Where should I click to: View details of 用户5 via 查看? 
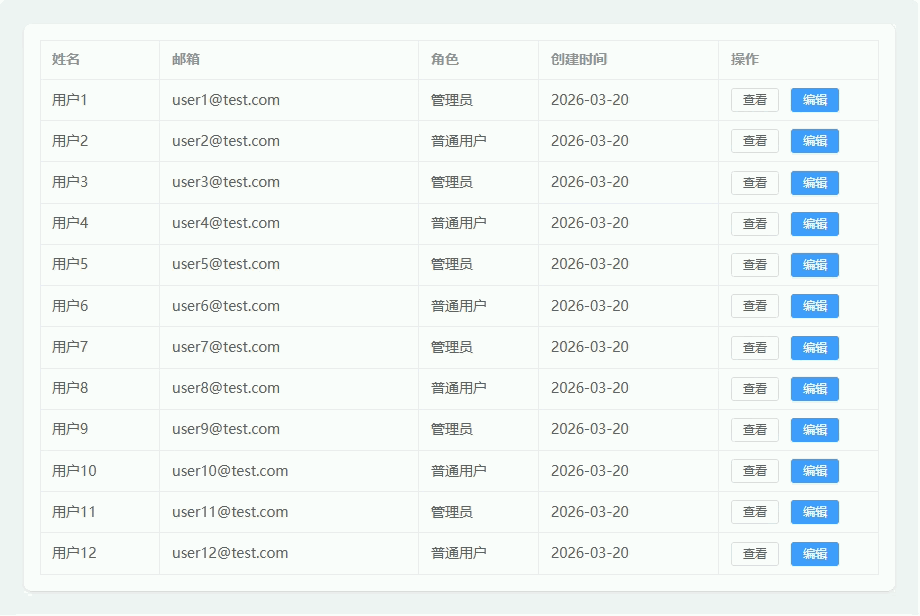pyautogui.click(x=754, y=265)
